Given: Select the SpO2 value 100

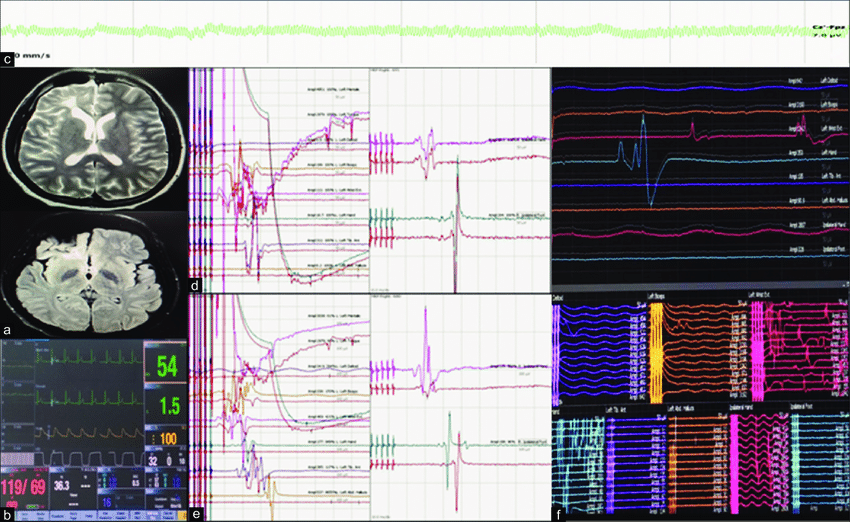Looking at the screenshot, I should (x=169, y=441).
